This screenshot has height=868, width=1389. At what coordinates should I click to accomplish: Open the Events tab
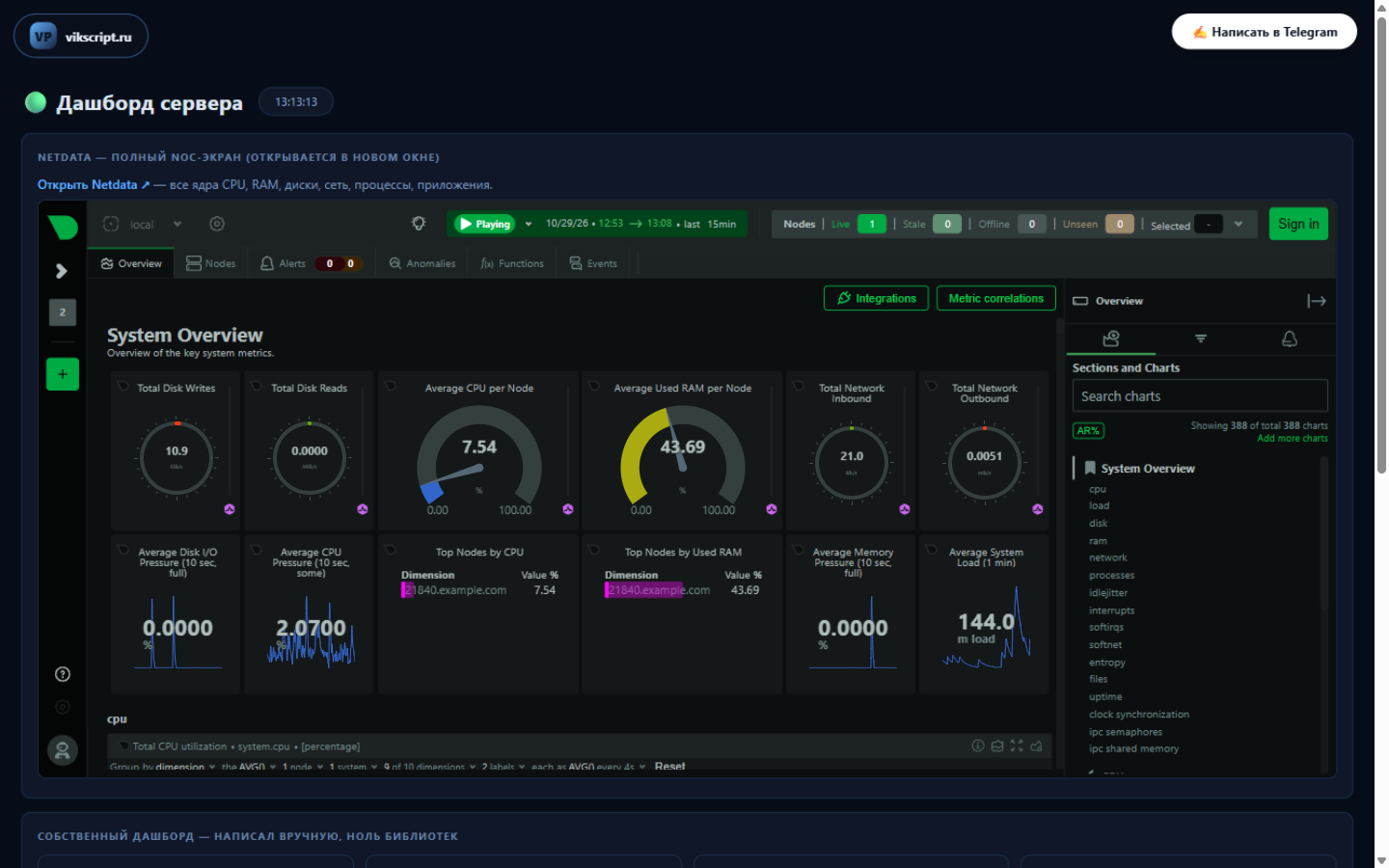593,263
